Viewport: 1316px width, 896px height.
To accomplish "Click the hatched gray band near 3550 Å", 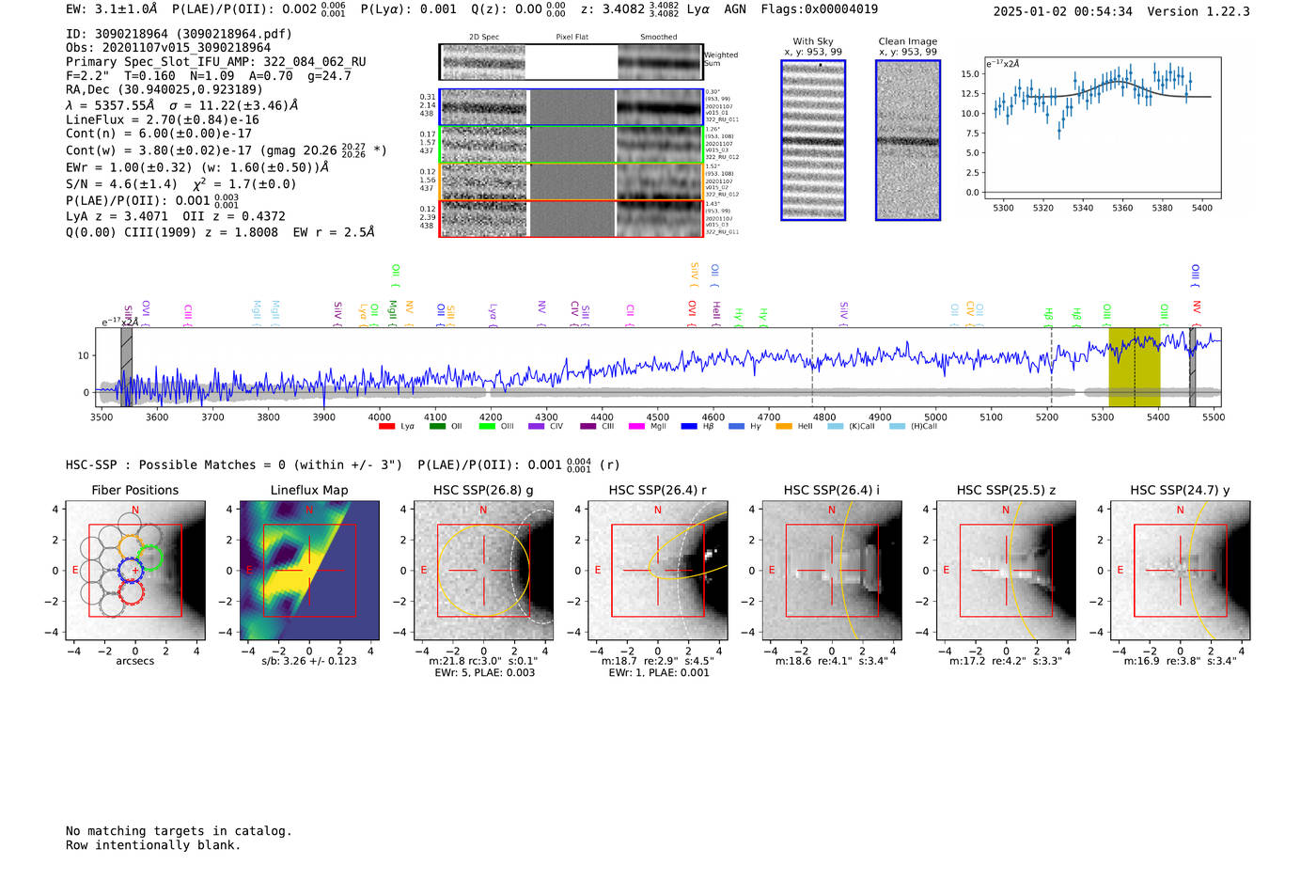I will pos(126,367).
